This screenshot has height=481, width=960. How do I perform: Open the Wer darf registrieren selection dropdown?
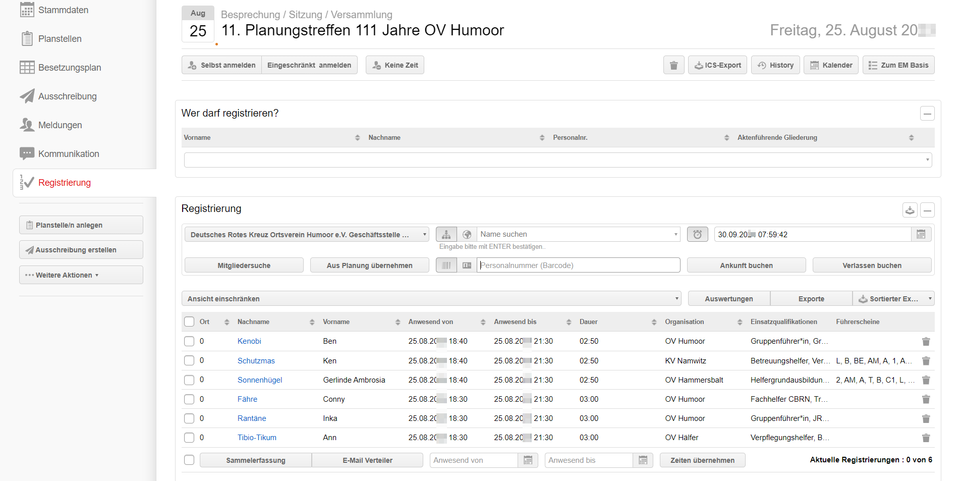(558, 160)
